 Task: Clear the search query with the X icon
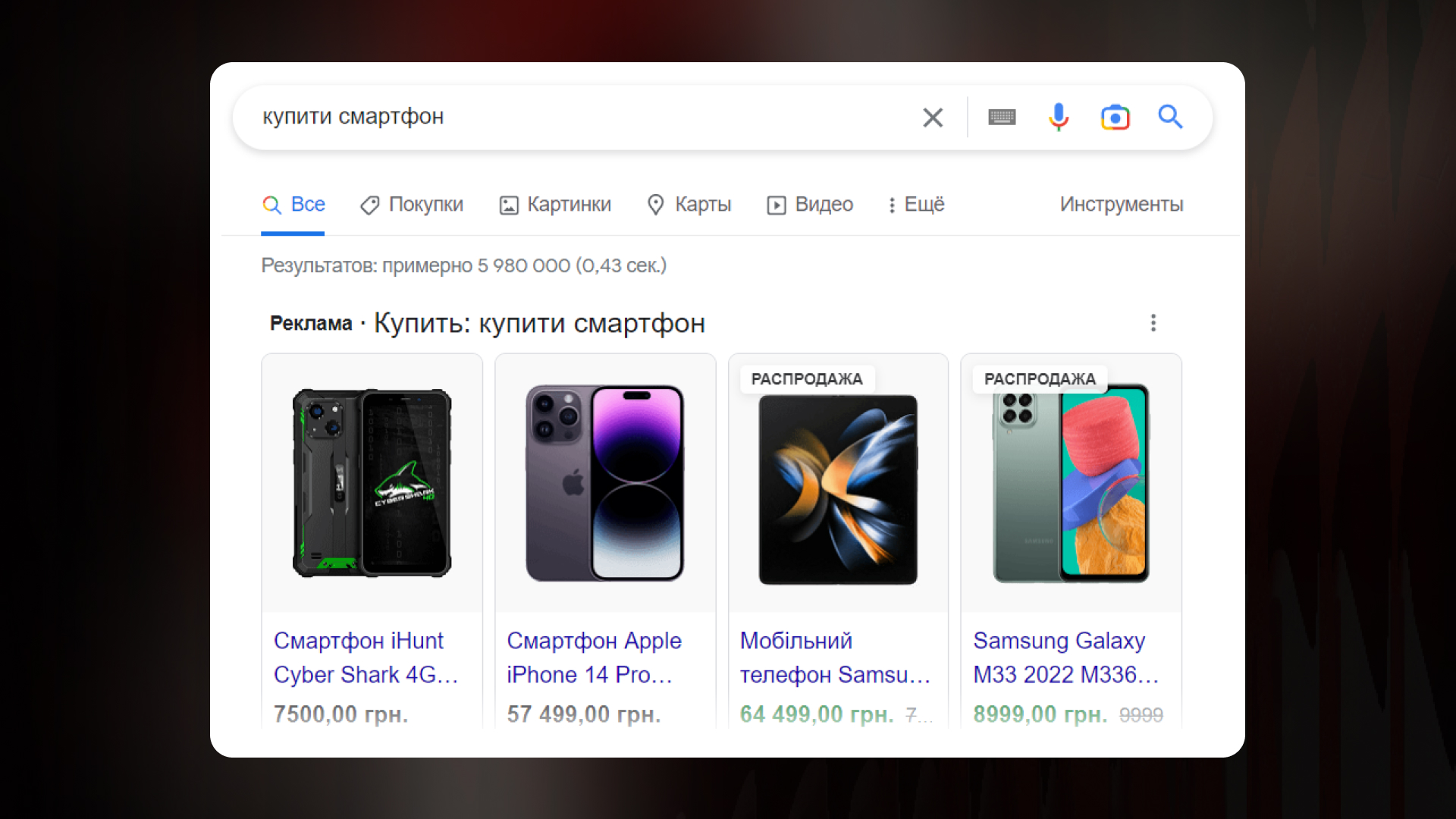point(933,118)
